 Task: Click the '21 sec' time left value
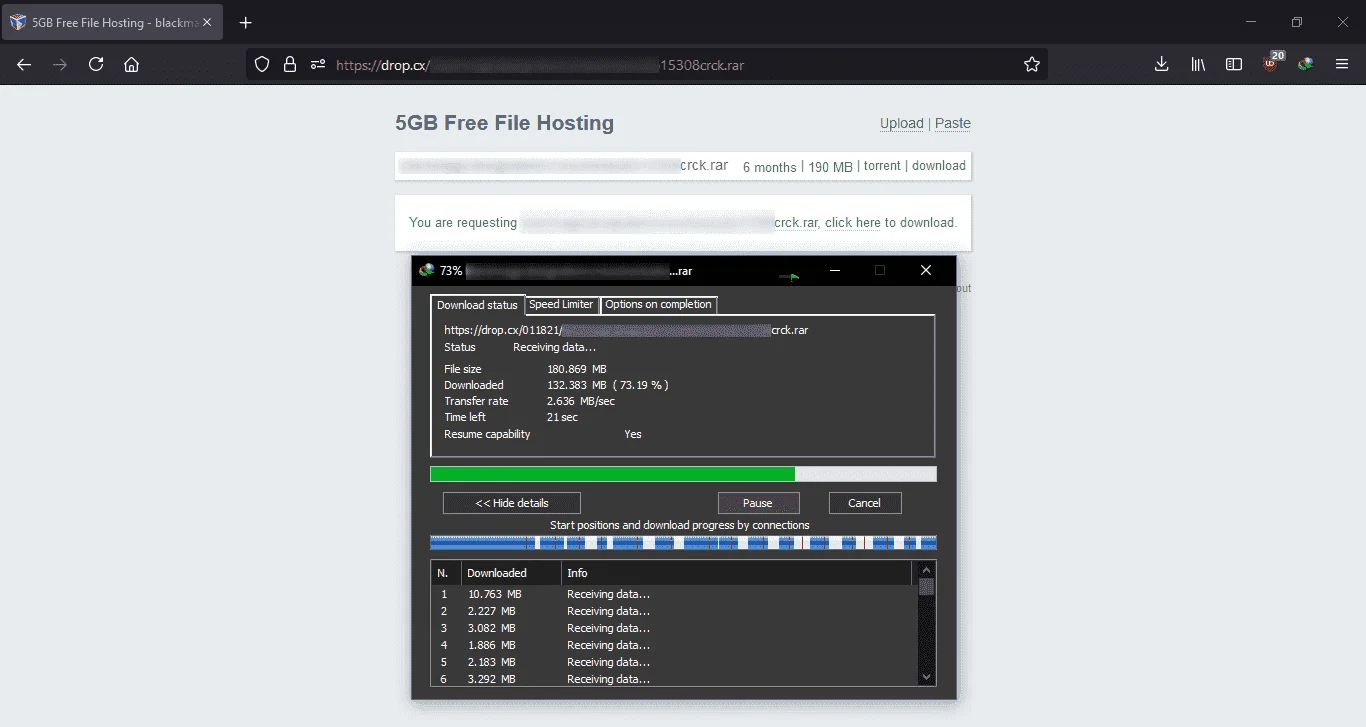(x=562, y=417)
